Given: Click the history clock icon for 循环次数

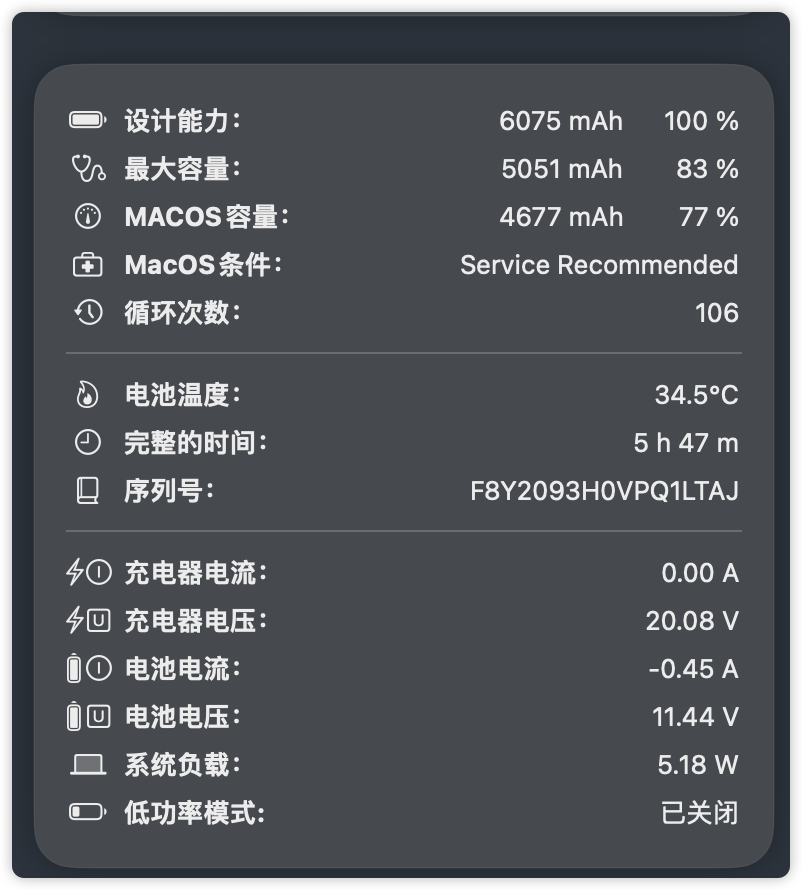Looking at the screenshot, I should tap(88, 313).
